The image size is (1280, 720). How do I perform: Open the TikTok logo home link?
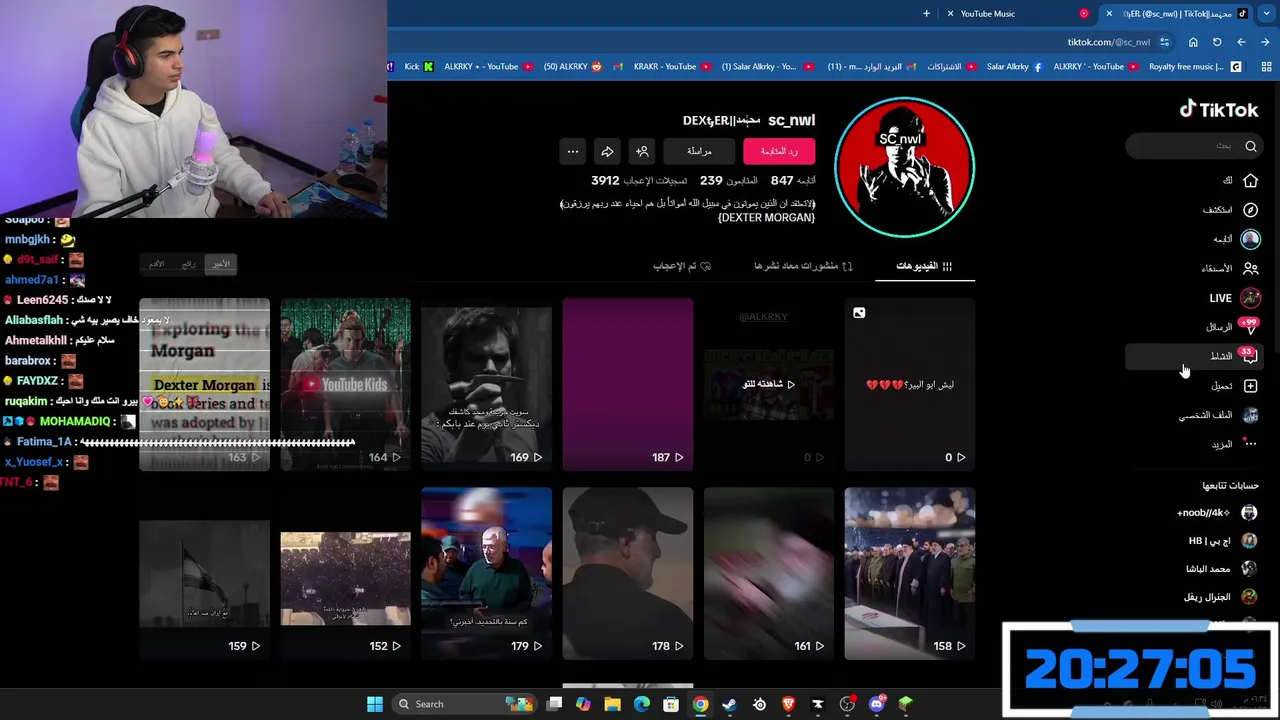1219,109
